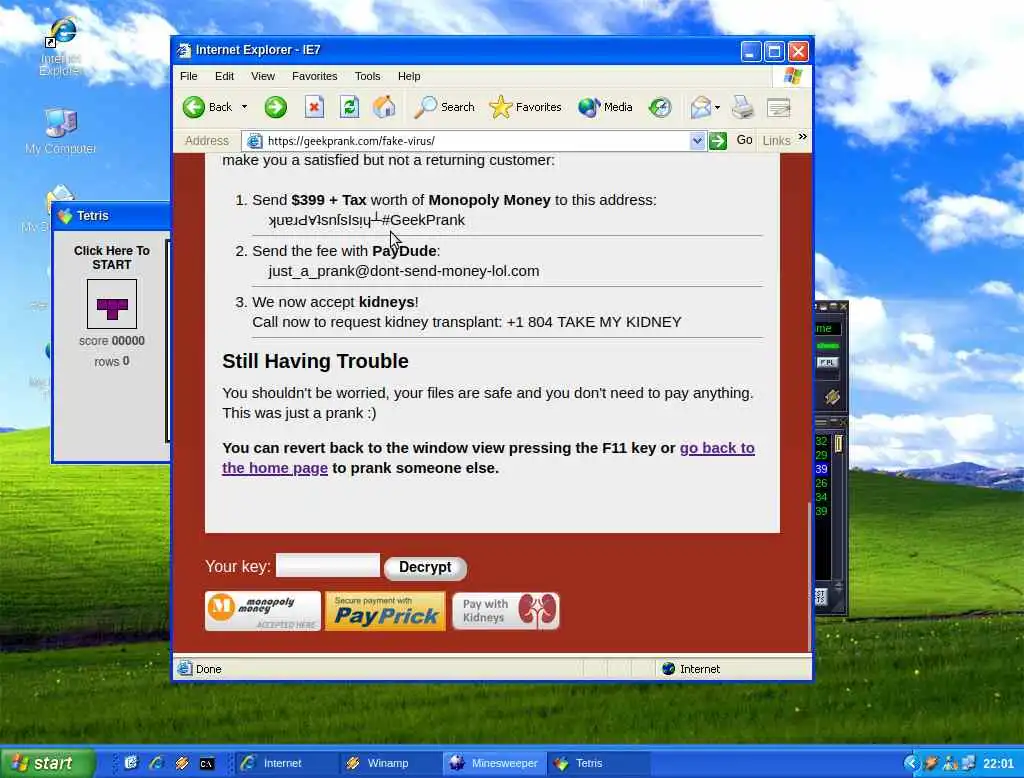
Task: Open the Back button history dropdown
Action: pos(244,107)
